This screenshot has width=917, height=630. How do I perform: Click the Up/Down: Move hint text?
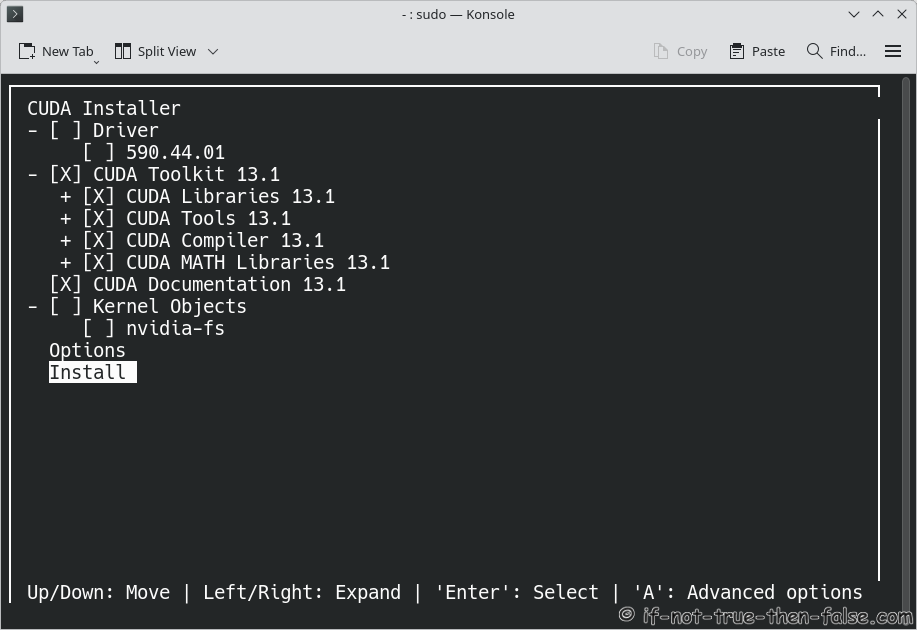[98, 593]
